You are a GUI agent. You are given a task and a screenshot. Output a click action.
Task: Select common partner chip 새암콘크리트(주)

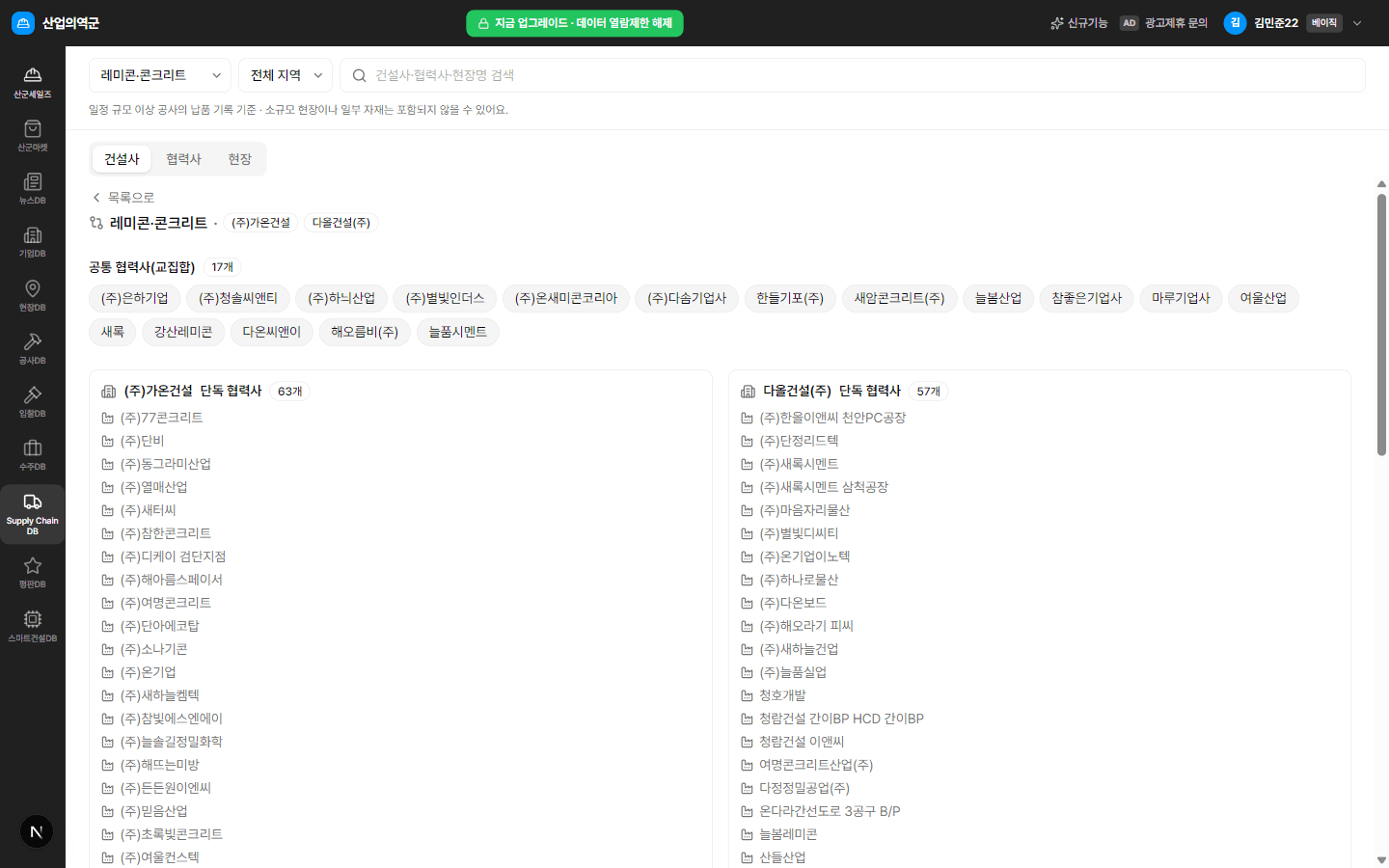point(899,298)
